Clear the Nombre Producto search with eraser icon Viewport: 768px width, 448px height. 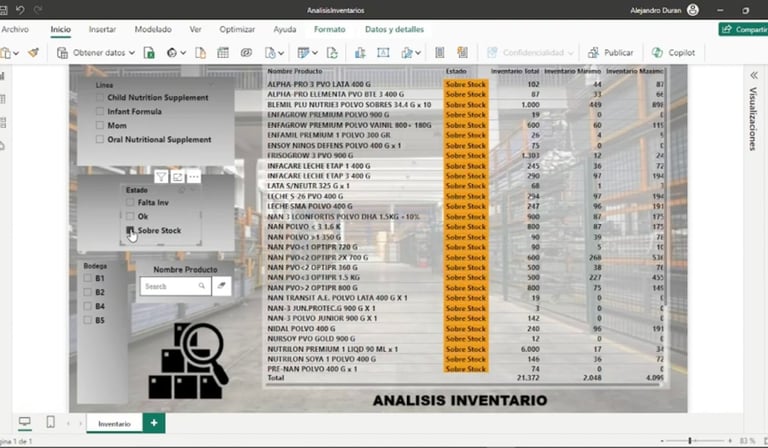[x=221, y=286]
